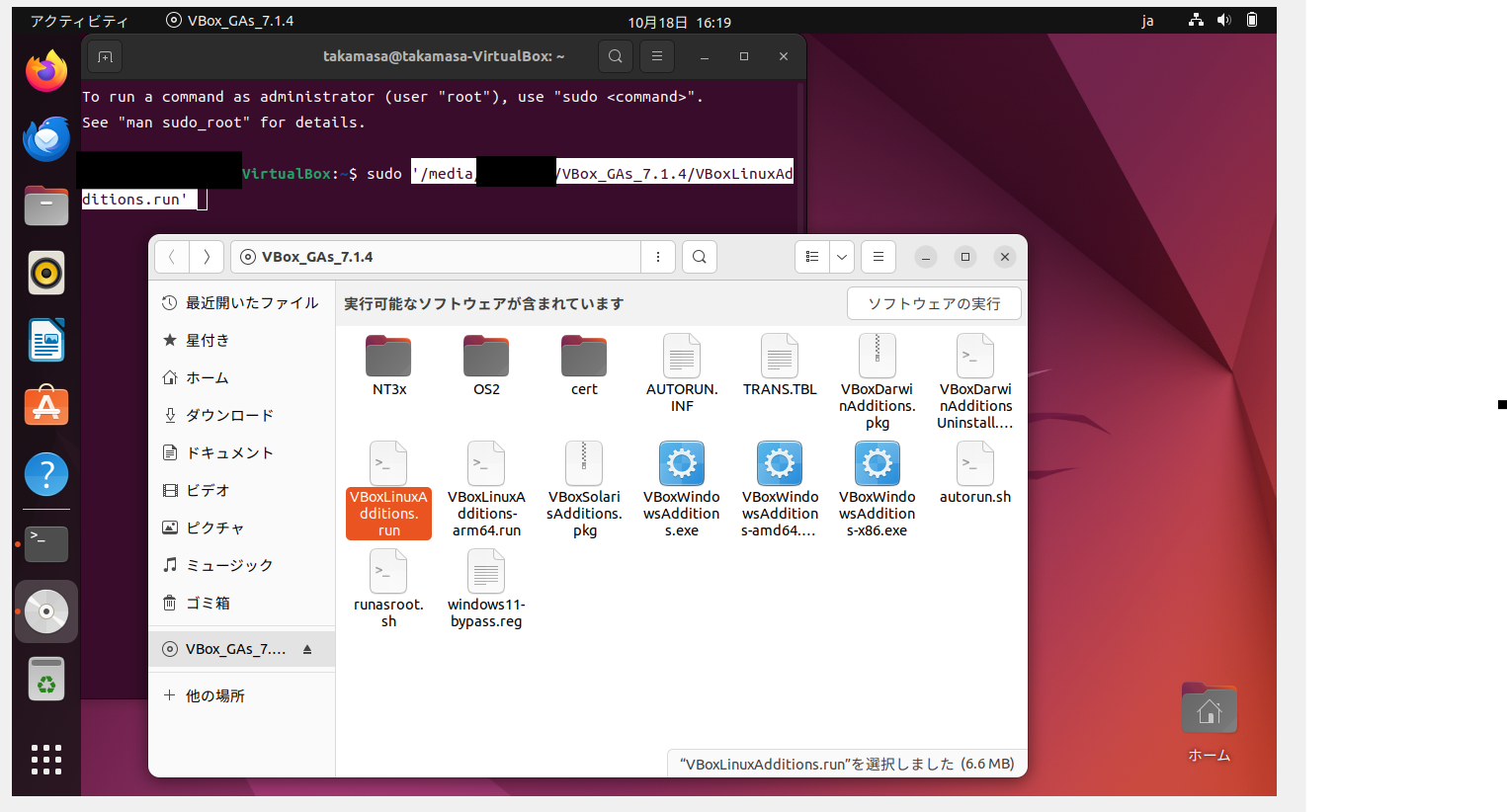Open the path bar options menu
1507x812 pixels.
click(x=658, y=257)
